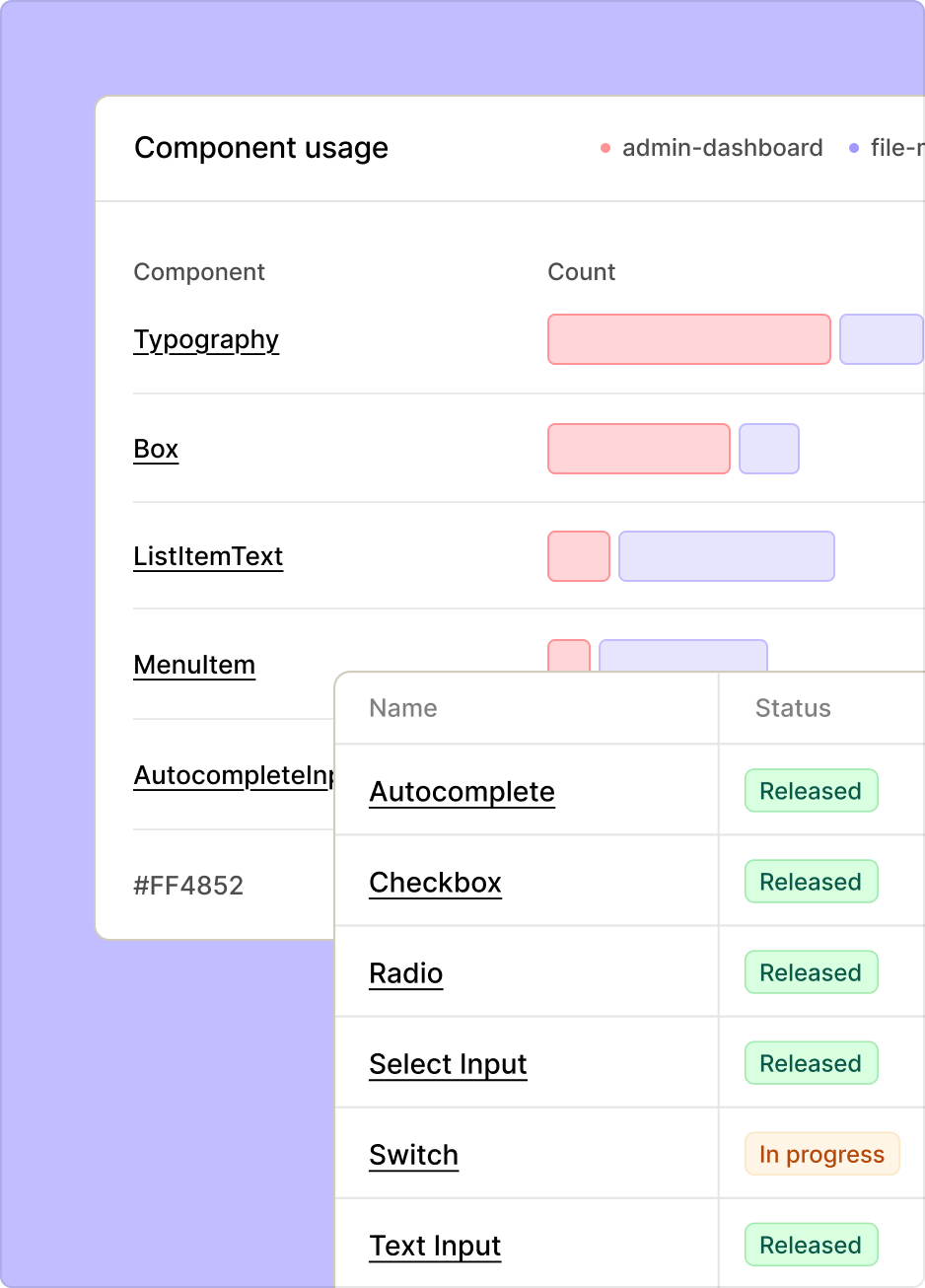Click the red admin-dashboard legend dot

point(605,149)
